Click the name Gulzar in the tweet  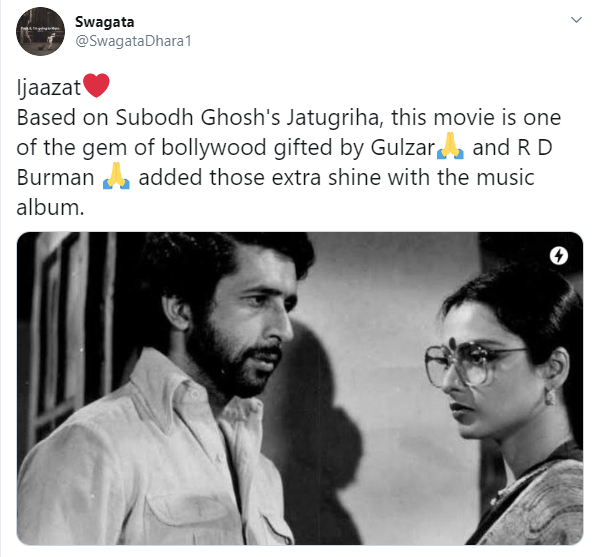tap(403, 148)
